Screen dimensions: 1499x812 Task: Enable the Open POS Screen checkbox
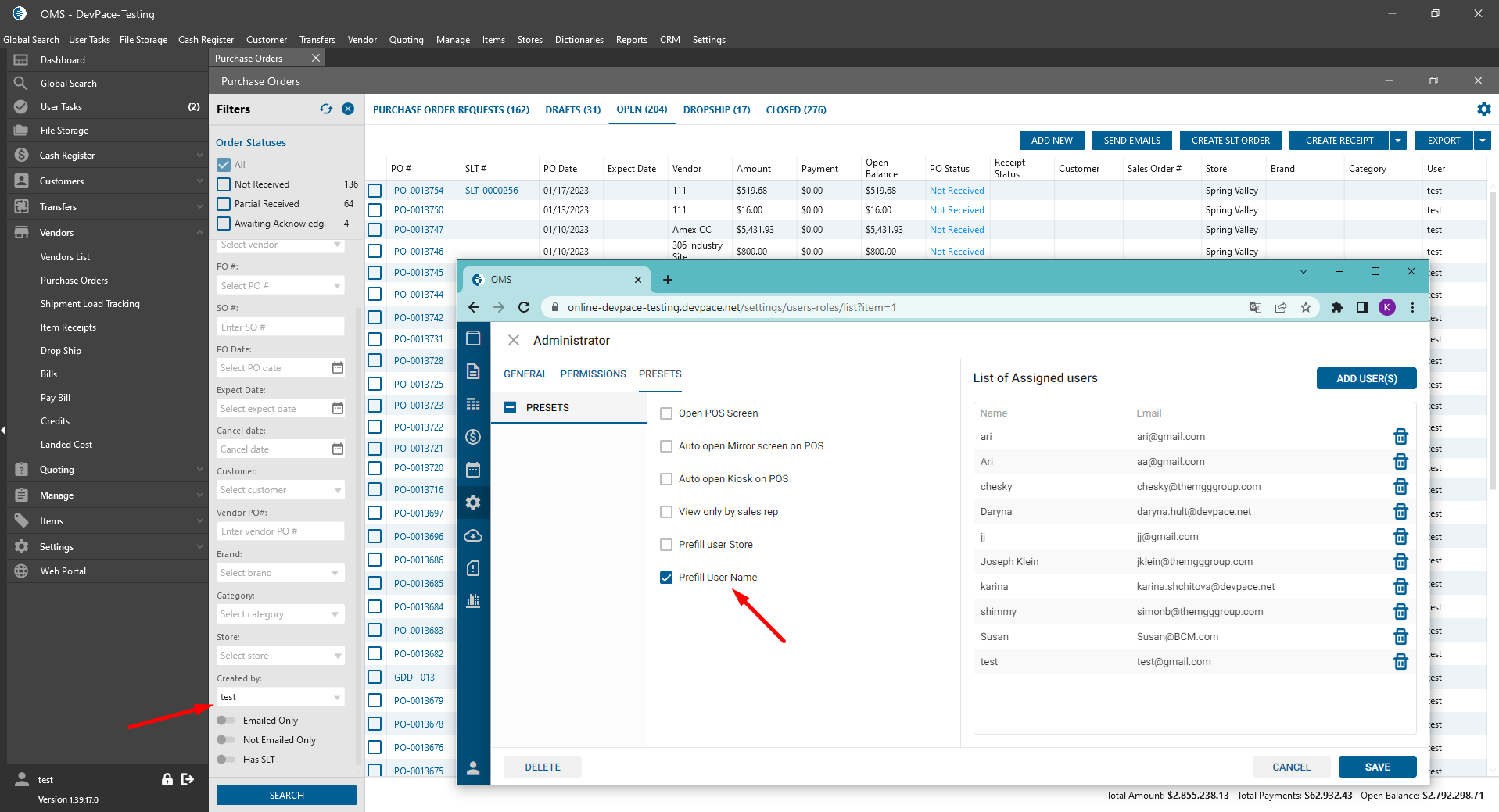click(x=666, y=413)
